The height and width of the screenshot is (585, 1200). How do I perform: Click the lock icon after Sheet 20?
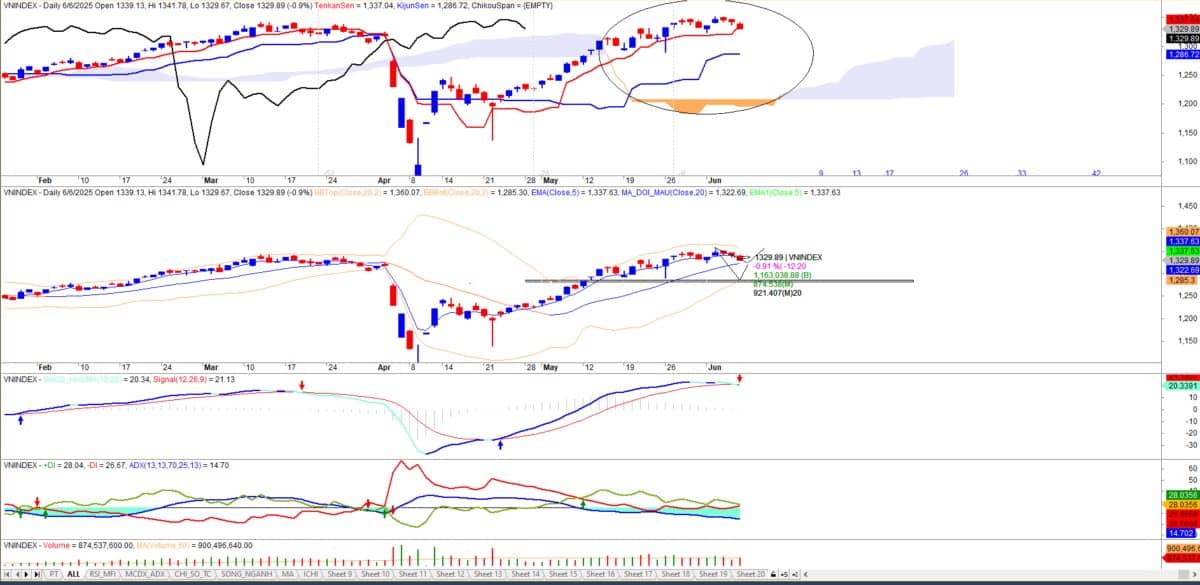(x=773, y=575)
